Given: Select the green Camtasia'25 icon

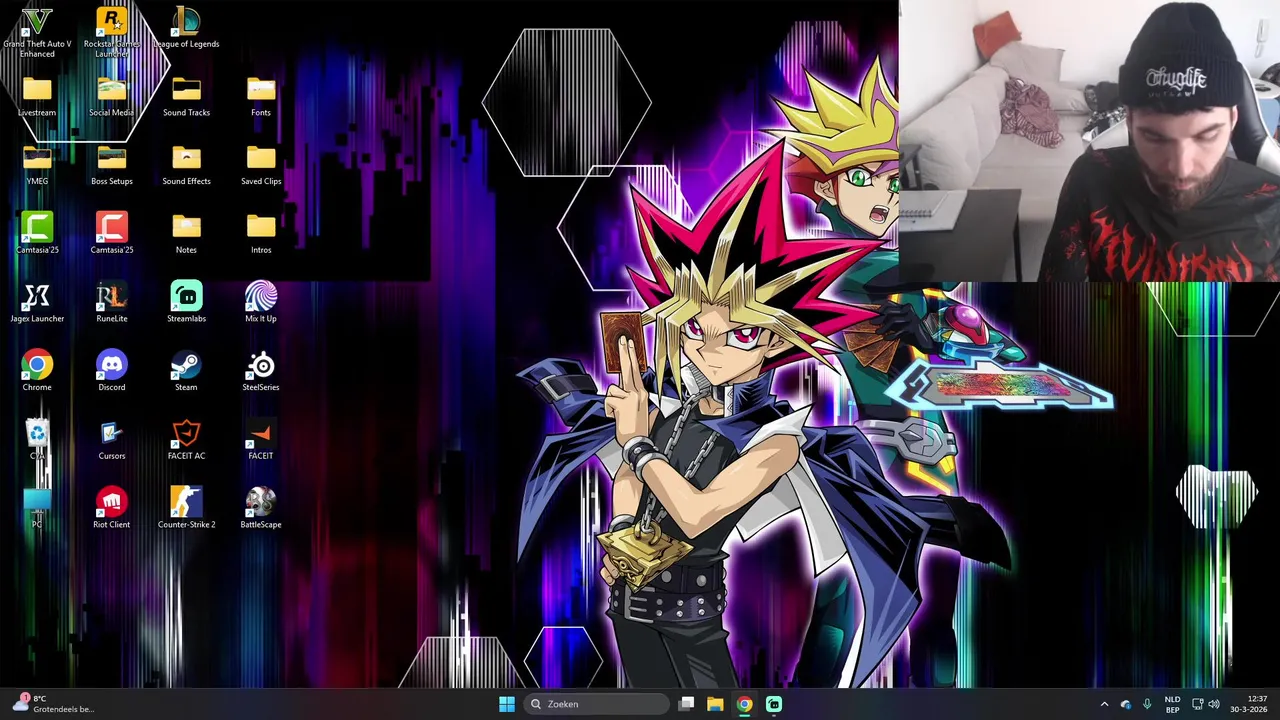Looking at the screenshot, I should (37, 234).
